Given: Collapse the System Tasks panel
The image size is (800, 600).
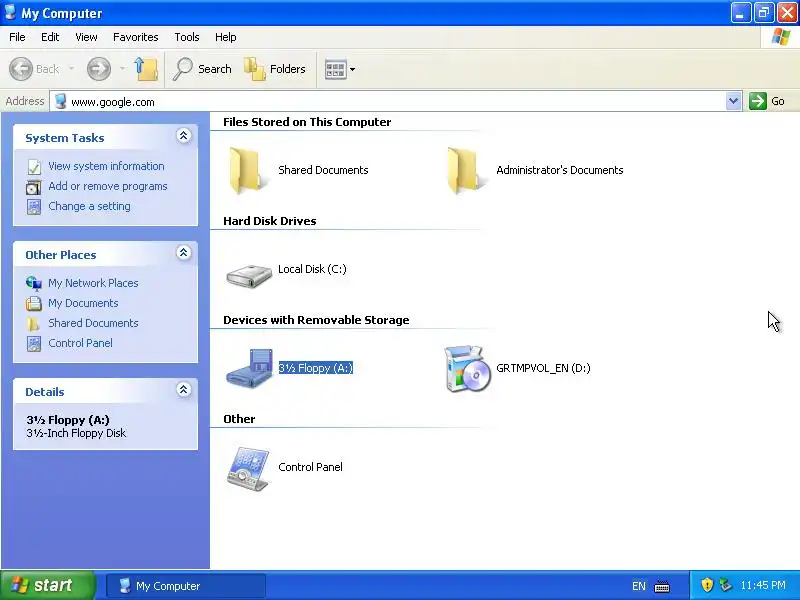Looking at the screenshot, I should [184, 136].
